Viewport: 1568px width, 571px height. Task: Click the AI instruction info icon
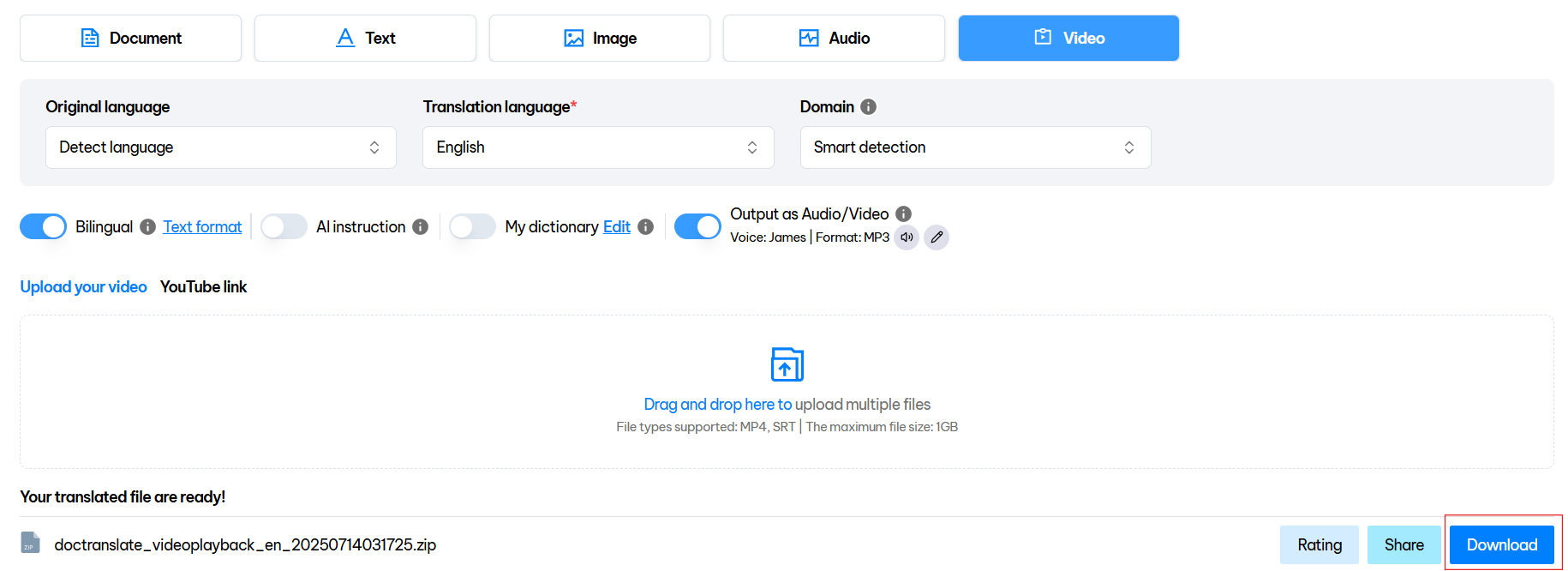[420, 227]
